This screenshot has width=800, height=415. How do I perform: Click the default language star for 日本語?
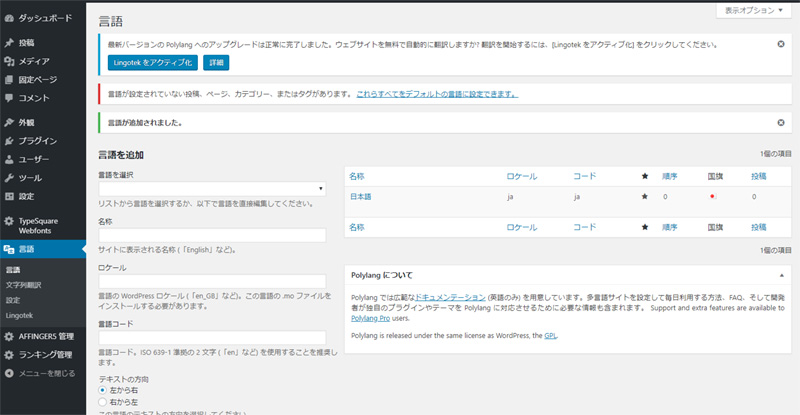click(644, 197)
